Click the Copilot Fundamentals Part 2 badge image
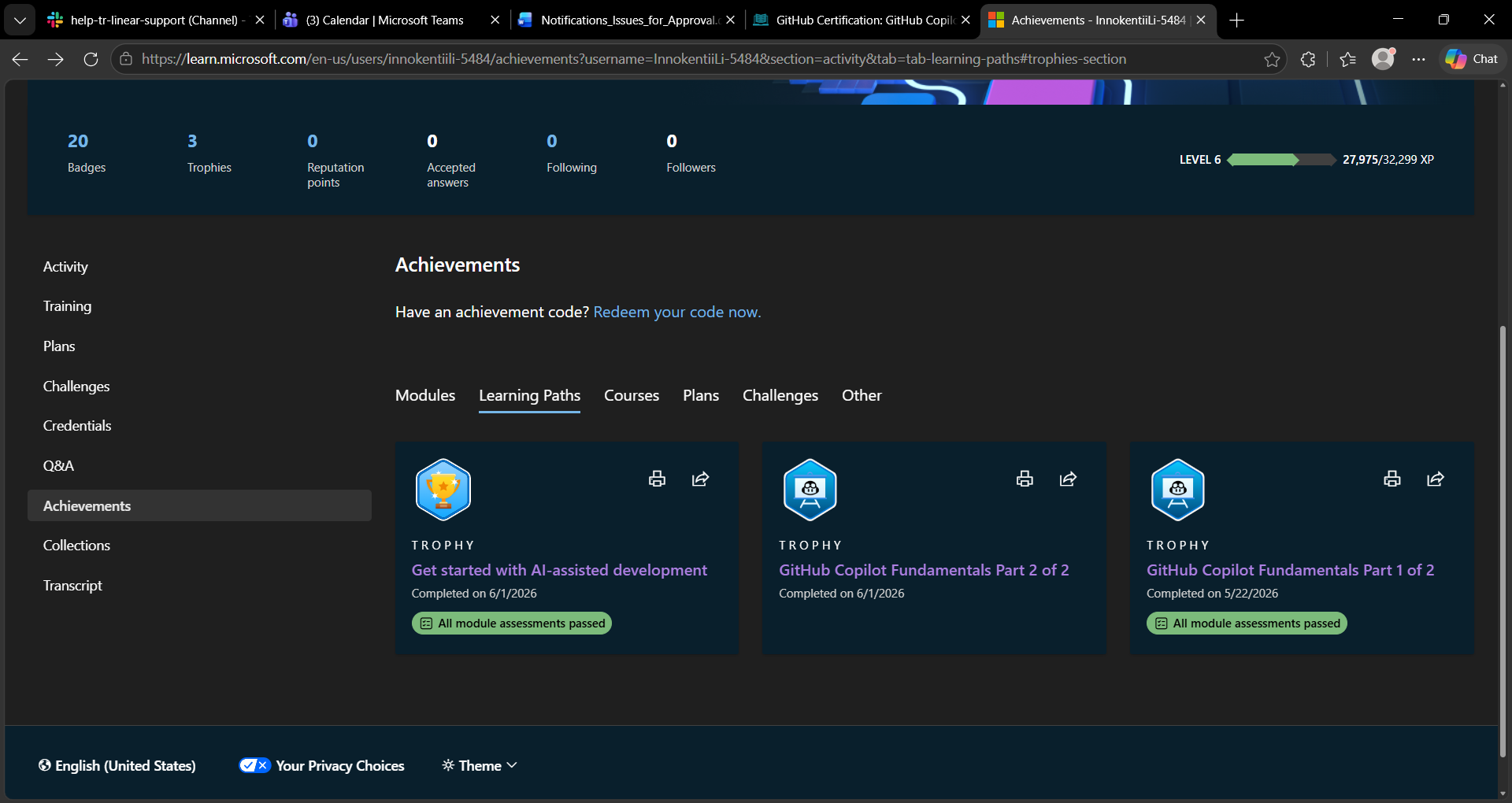This screenshot has height=803, width=1512. point(810,490)
